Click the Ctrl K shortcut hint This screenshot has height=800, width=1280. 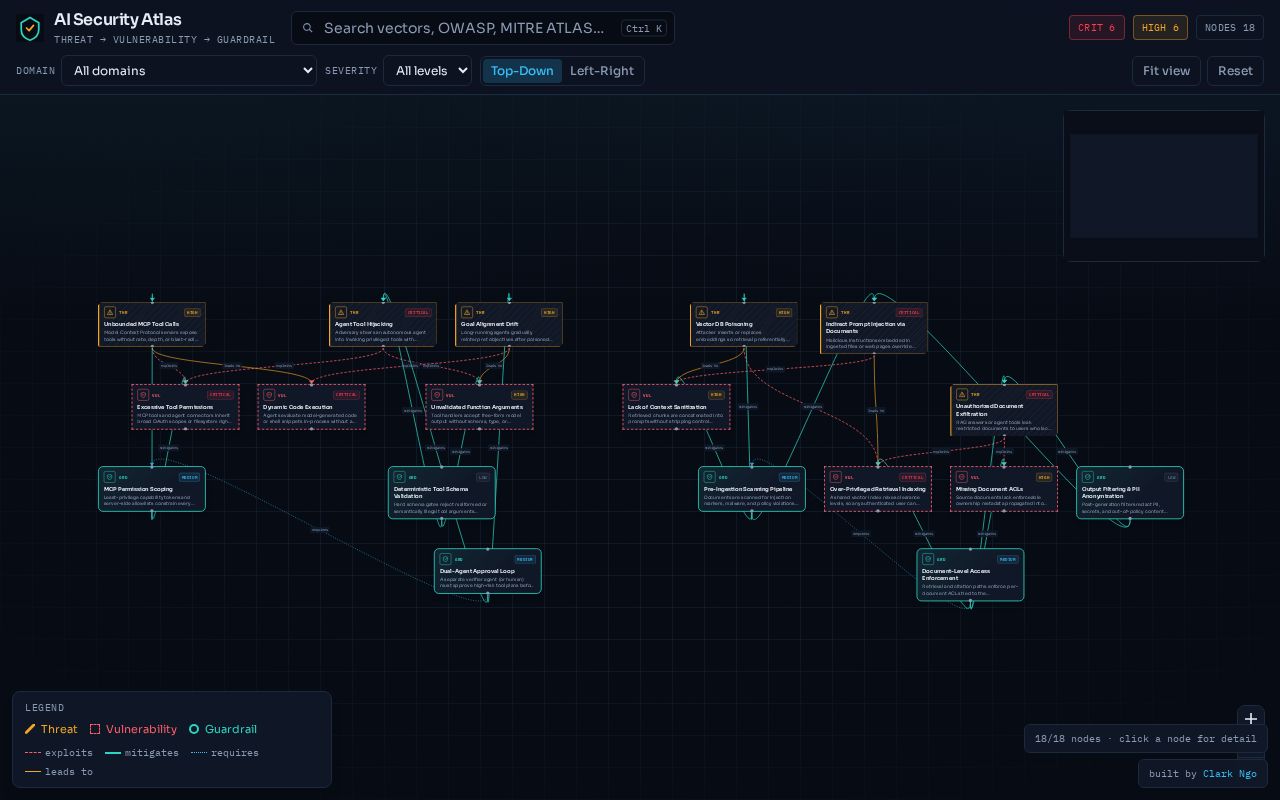tap(643, 28)
